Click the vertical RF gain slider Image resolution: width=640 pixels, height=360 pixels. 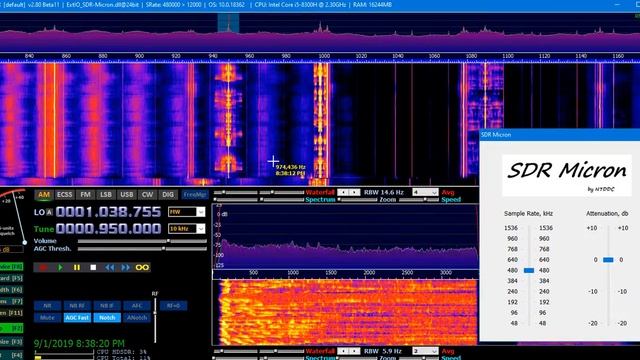click(x=155, y=320)
